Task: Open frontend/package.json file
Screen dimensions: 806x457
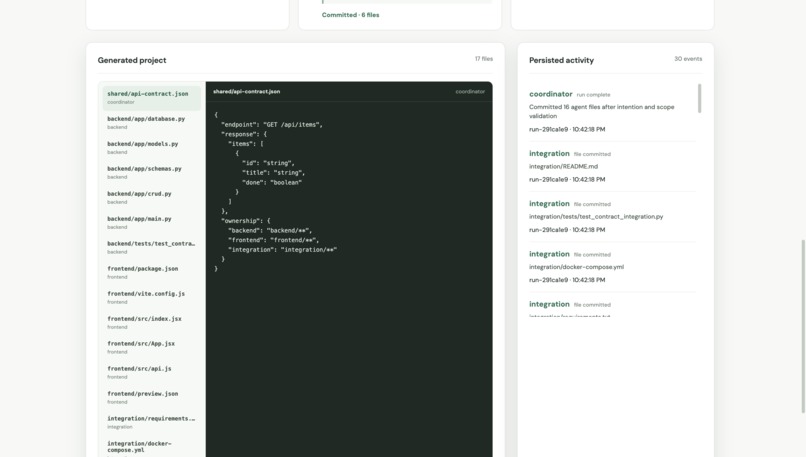Action: coord(152,272)
